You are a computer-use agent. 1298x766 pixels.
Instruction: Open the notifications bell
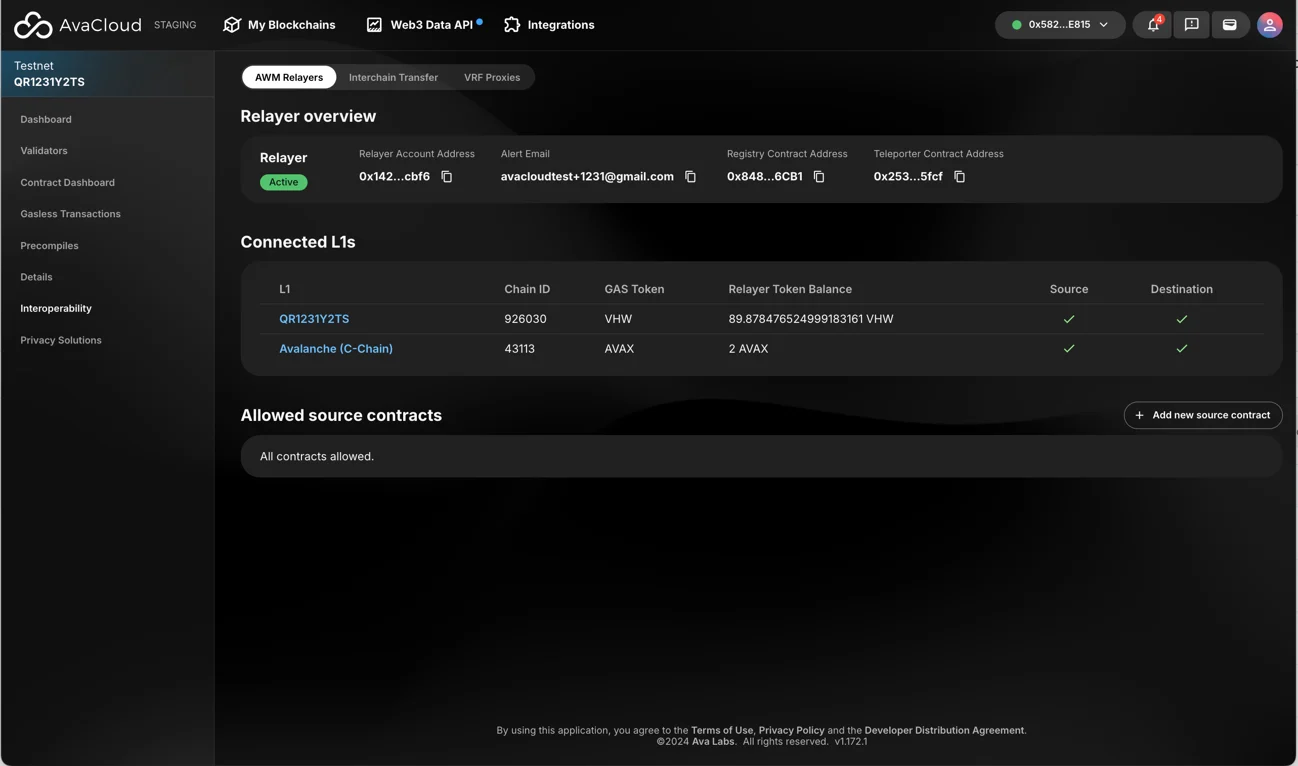point(1153,25)
